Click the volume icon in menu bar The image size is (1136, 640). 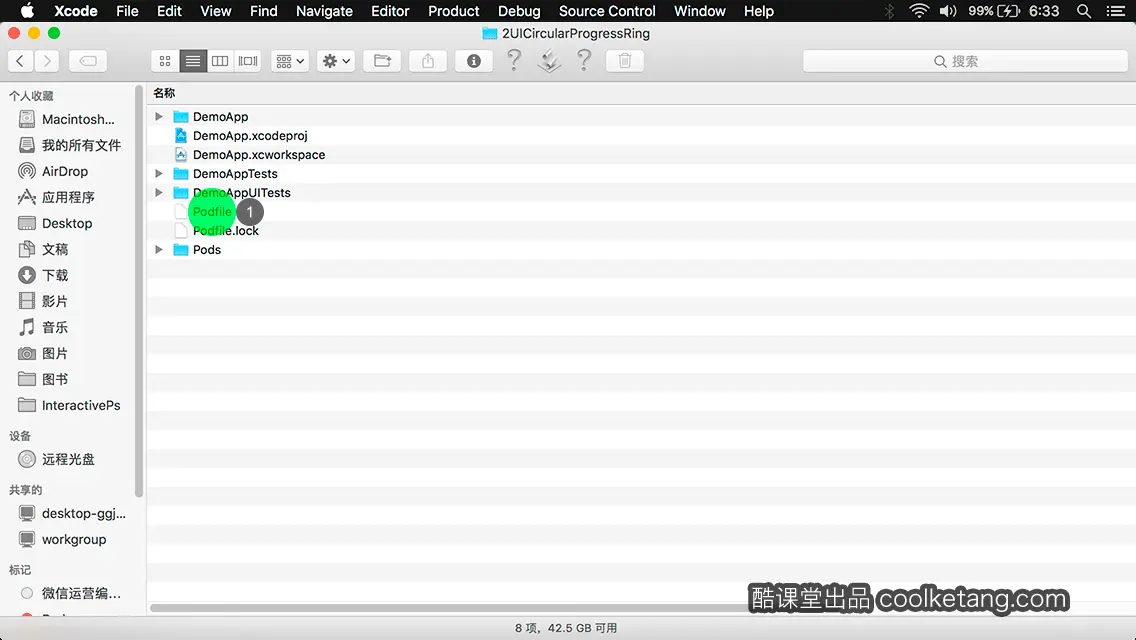pos(948,11)
